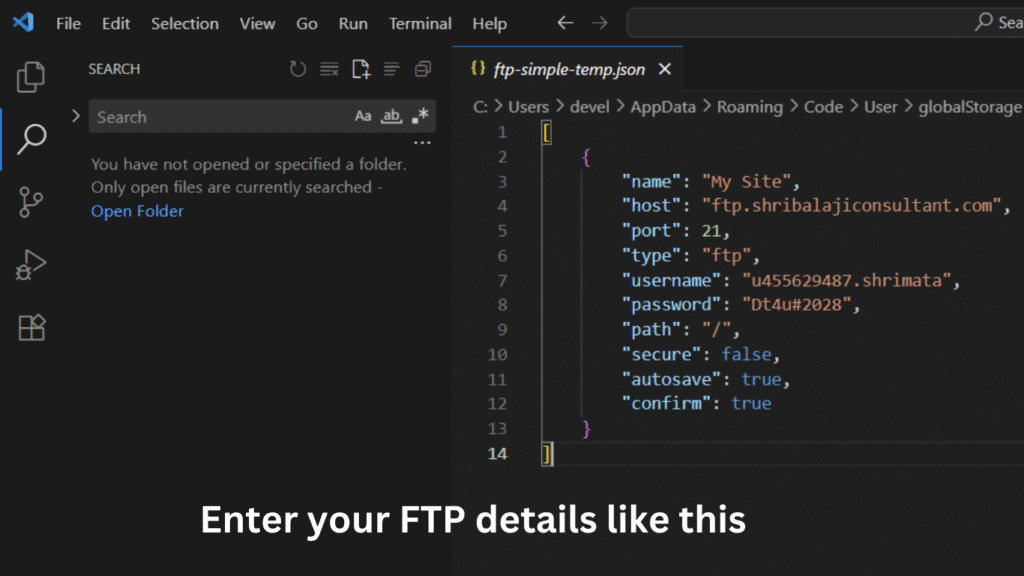Open the Explorer view in activity bar

32,77
